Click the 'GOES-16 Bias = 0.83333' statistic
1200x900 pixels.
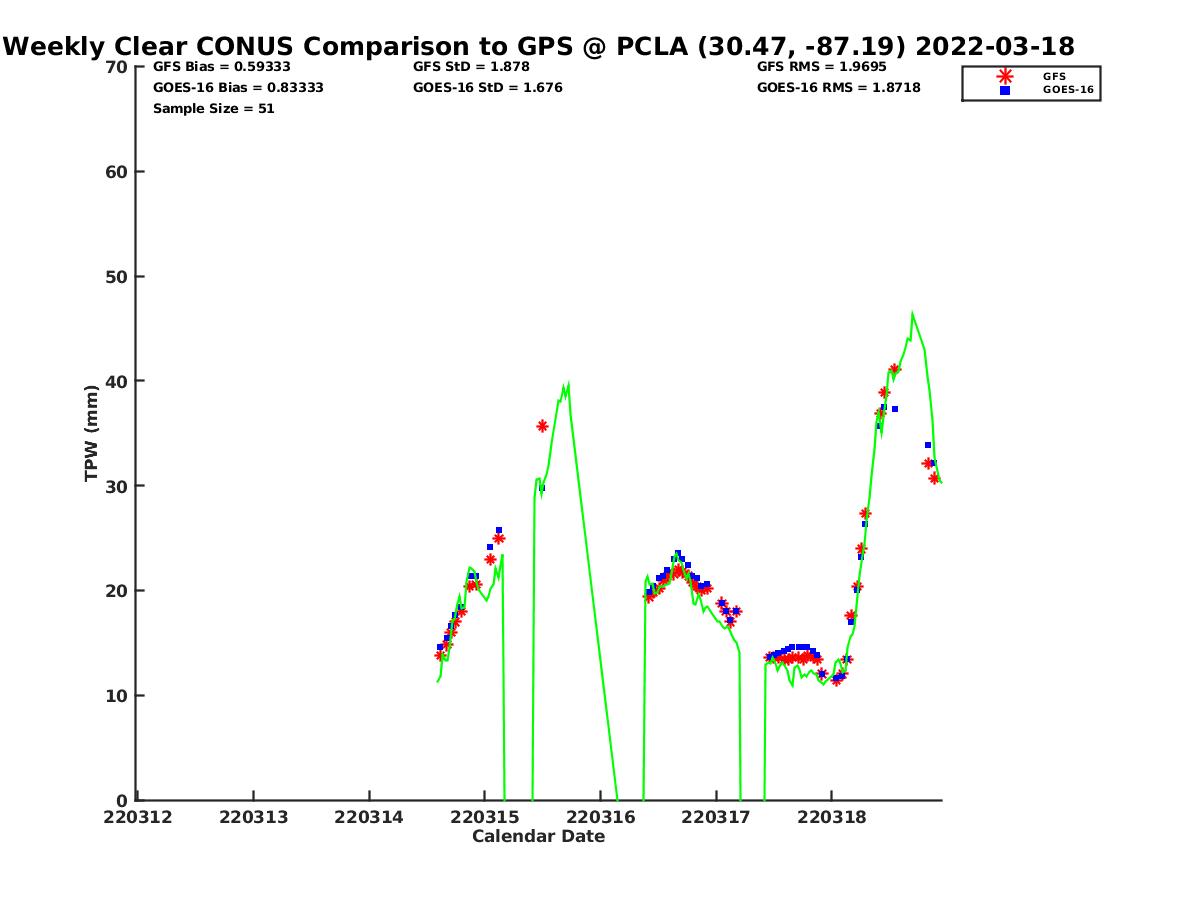(x=238, y=88)
